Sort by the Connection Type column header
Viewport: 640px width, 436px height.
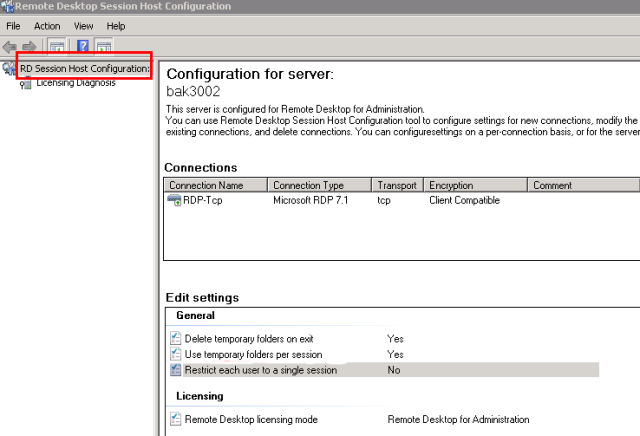tap(308, 185)
